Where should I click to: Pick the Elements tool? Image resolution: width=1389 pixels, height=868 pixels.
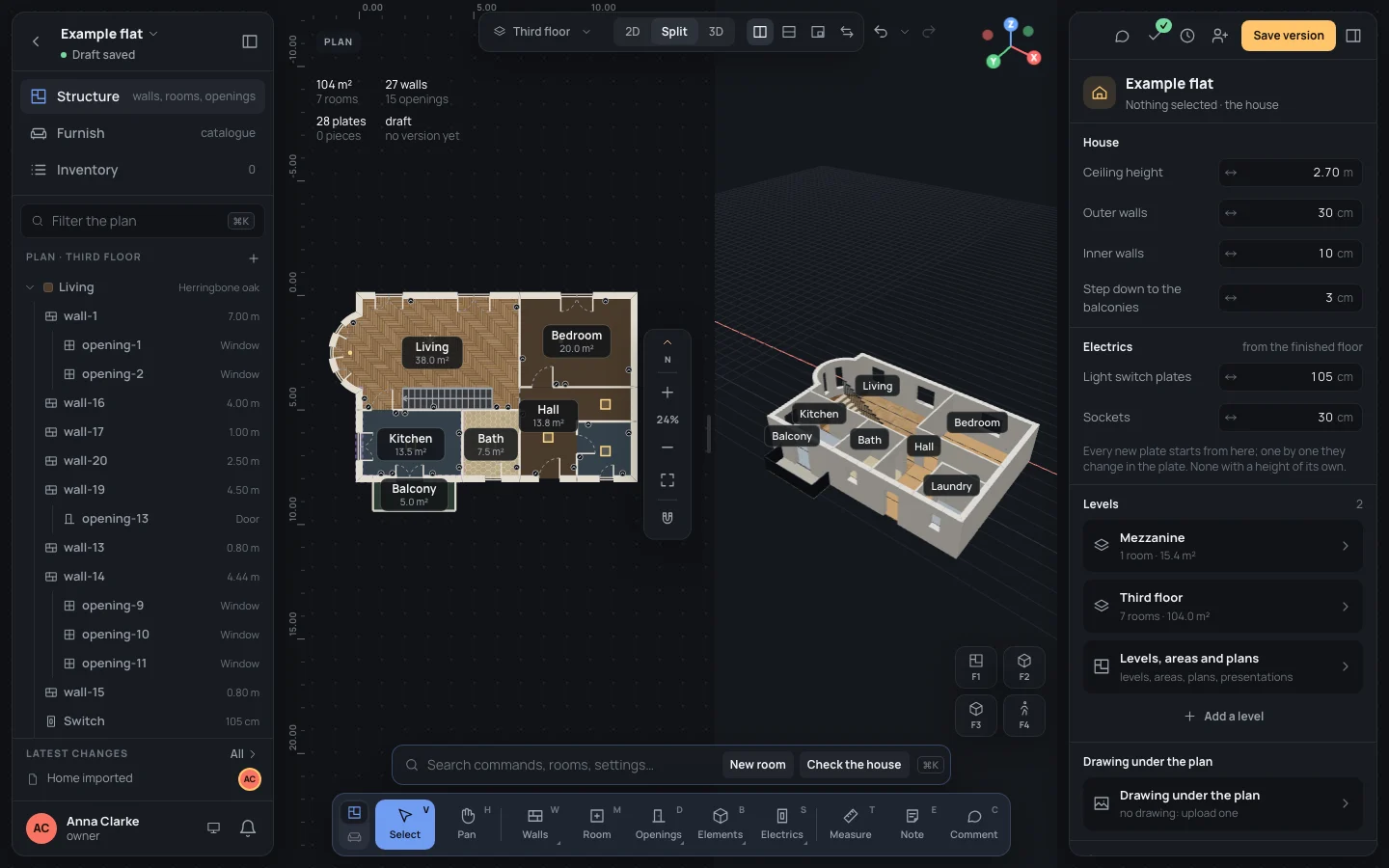(721, 824)
